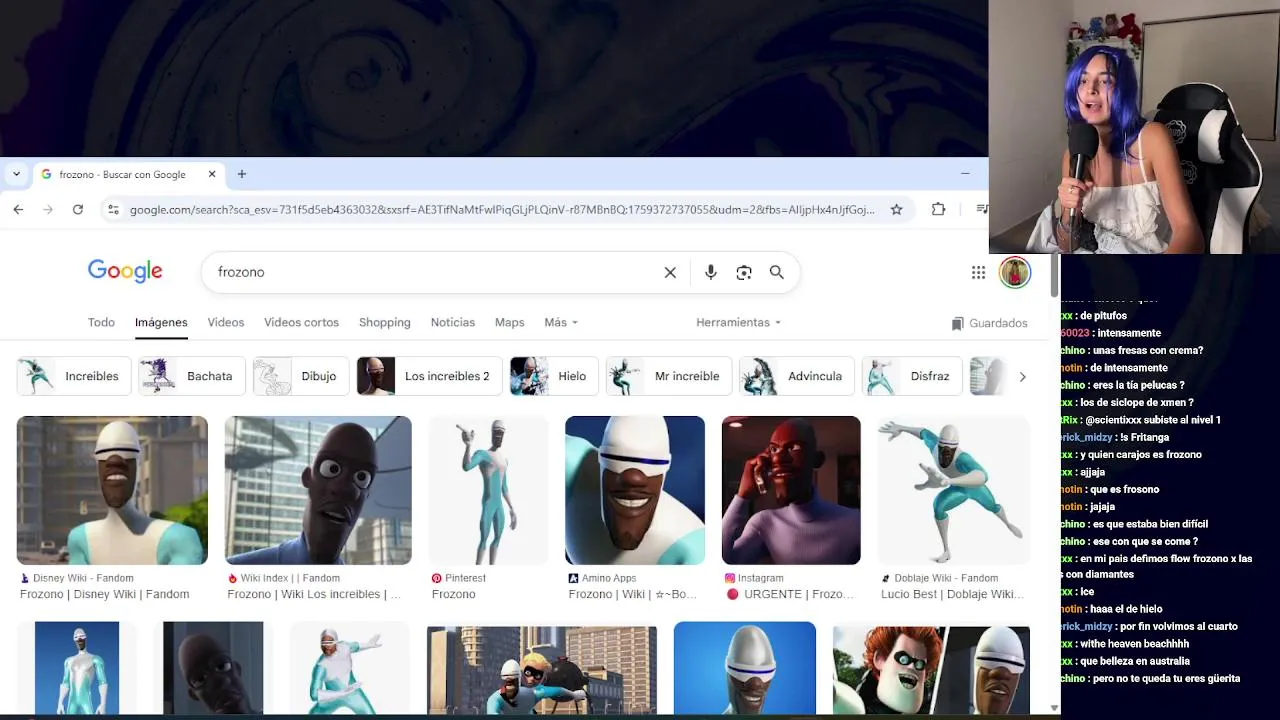This screenshot has height=720, width=1280.
Task: Filter by the Bachata chip
Action: coord(192,376)
